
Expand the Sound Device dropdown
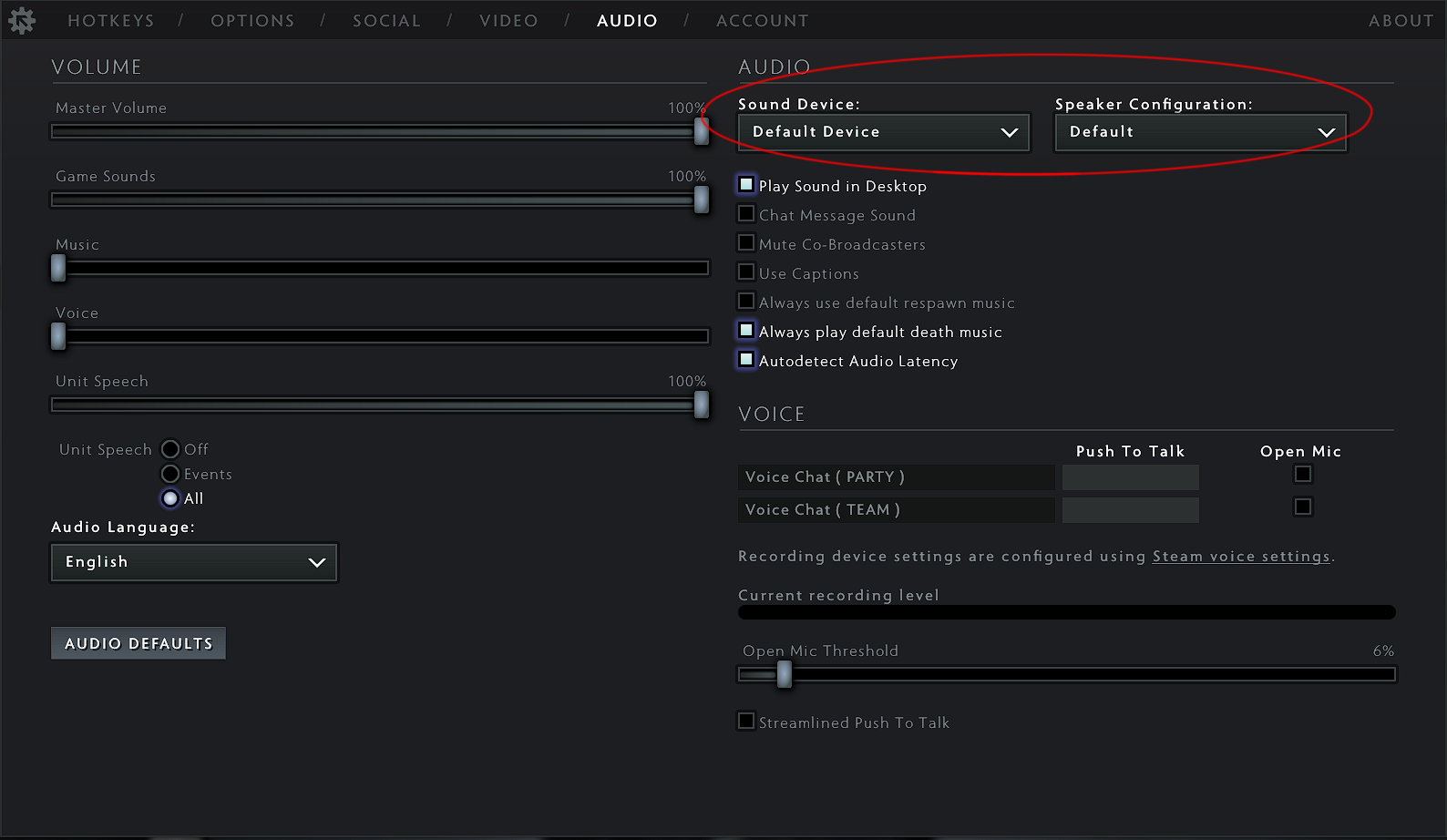point(883,132)
